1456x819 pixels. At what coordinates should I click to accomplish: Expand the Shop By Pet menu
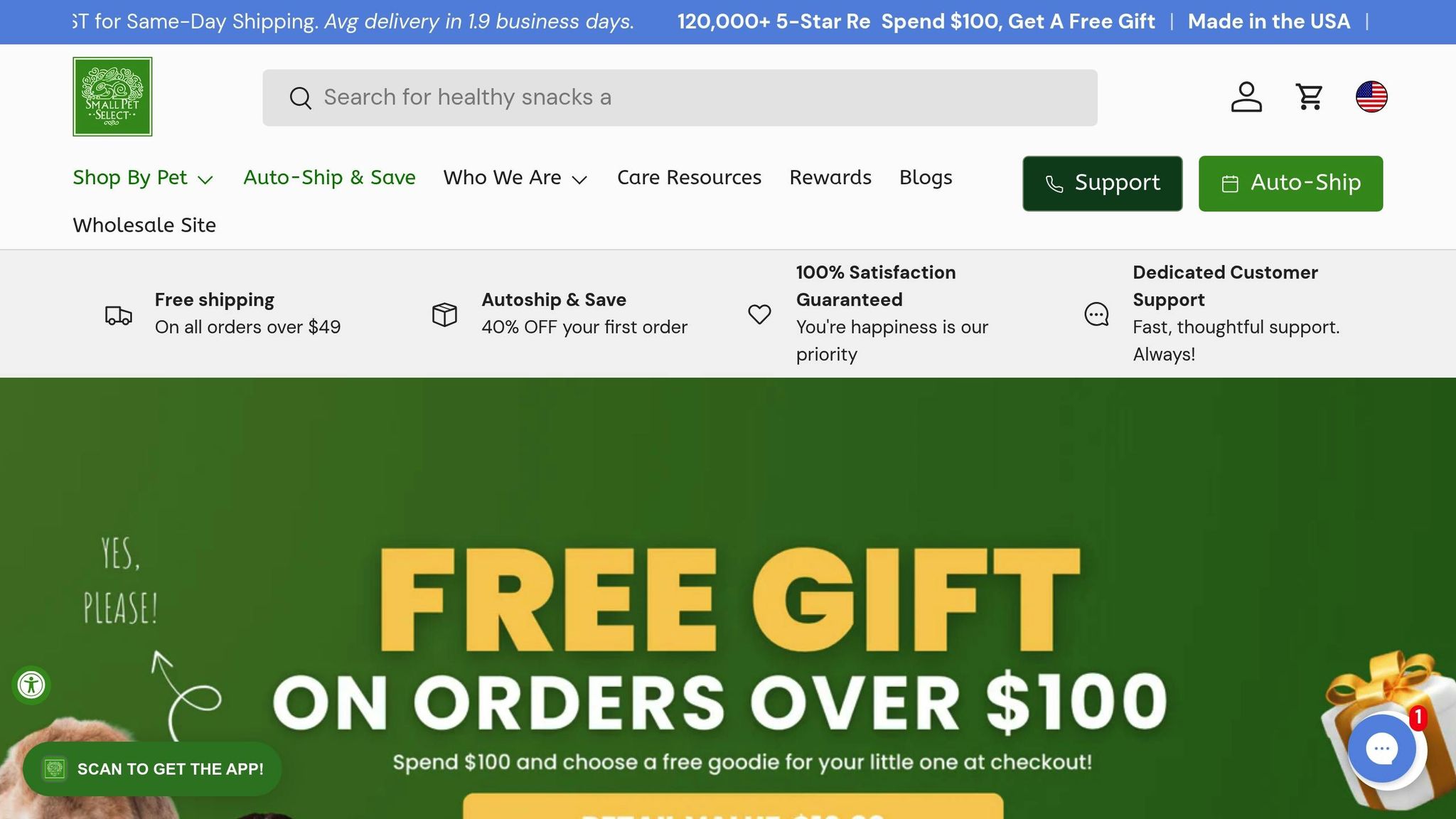143,178
